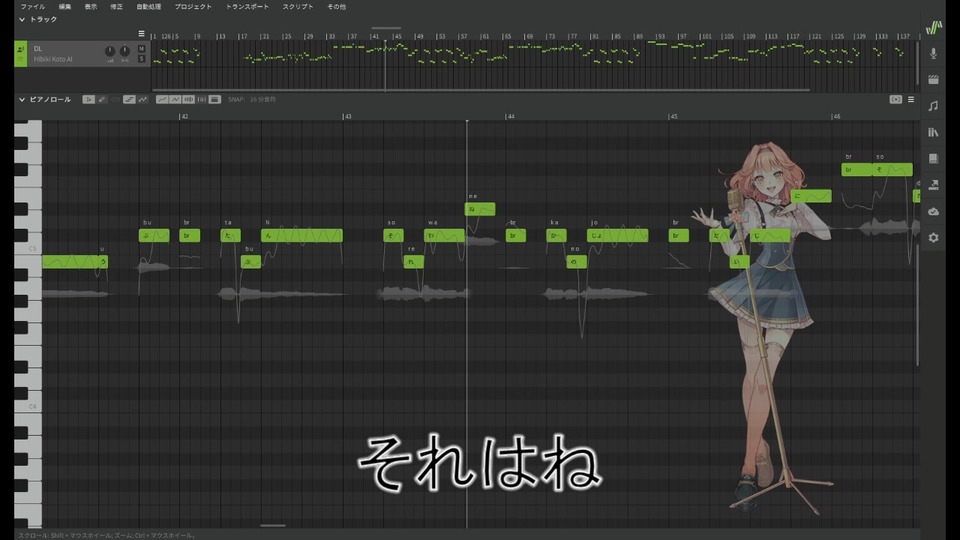The height and width of the screenshot is (540, 960).
Task: Click measure 44 in piano roll ruler
Action: (x=510, y=116)
